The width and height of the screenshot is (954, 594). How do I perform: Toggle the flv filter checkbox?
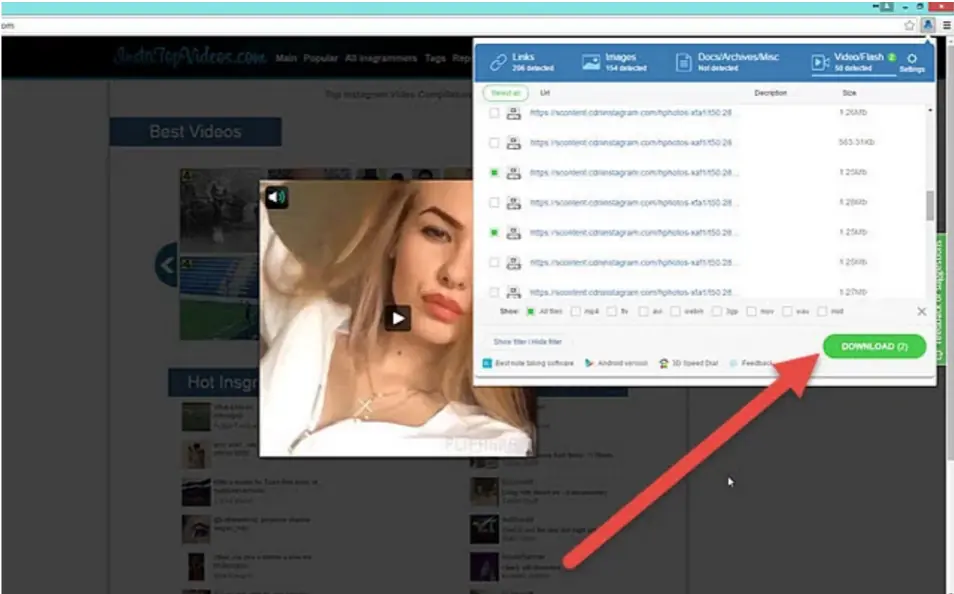click(x=612, y=312)
